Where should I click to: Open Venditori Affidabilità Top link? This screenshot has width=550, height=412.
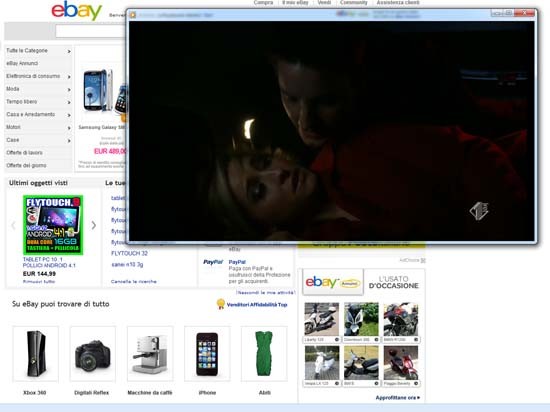click(257, 305)
